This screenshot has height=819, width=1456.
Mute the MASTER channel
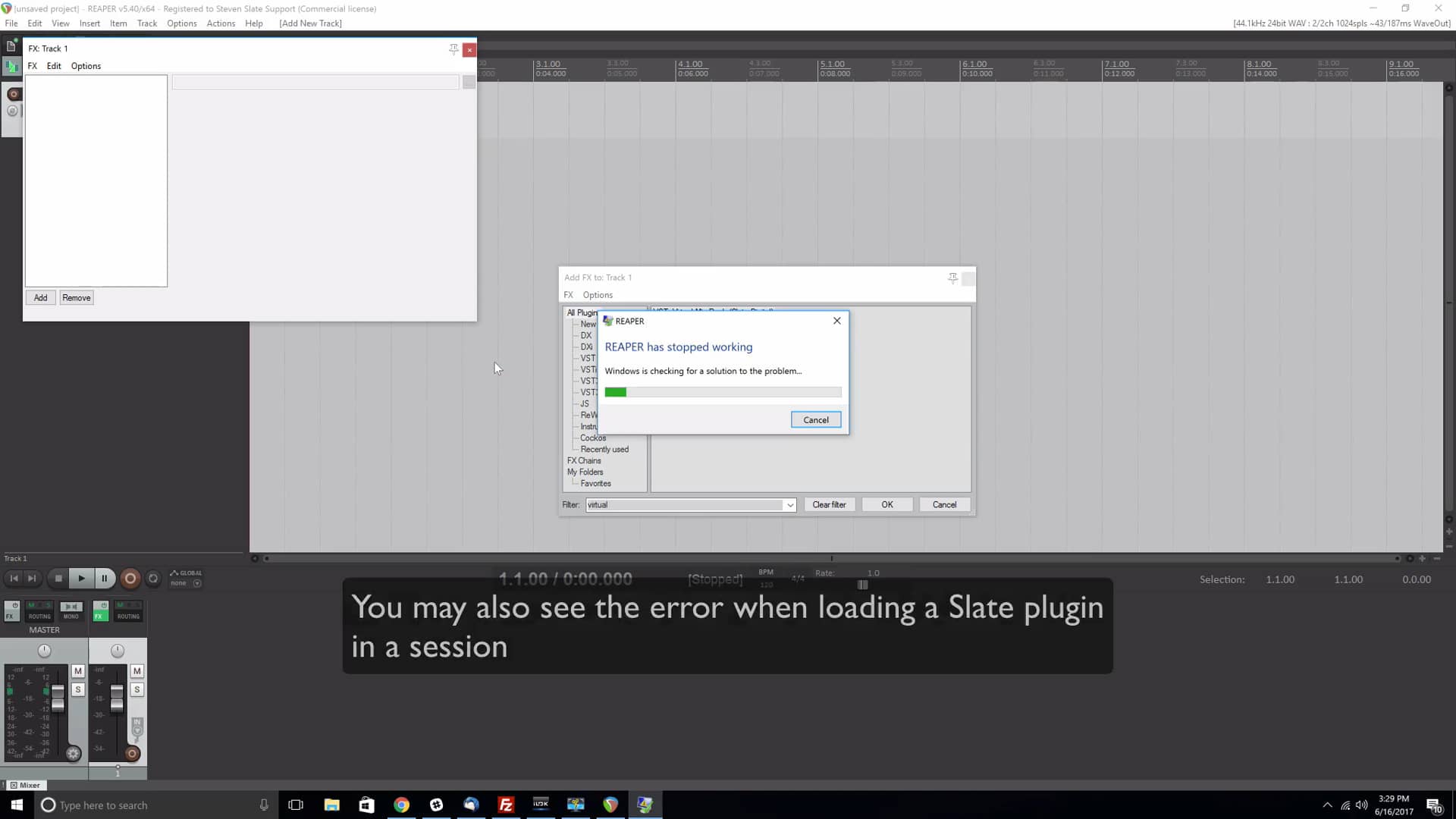click(78, 671)
